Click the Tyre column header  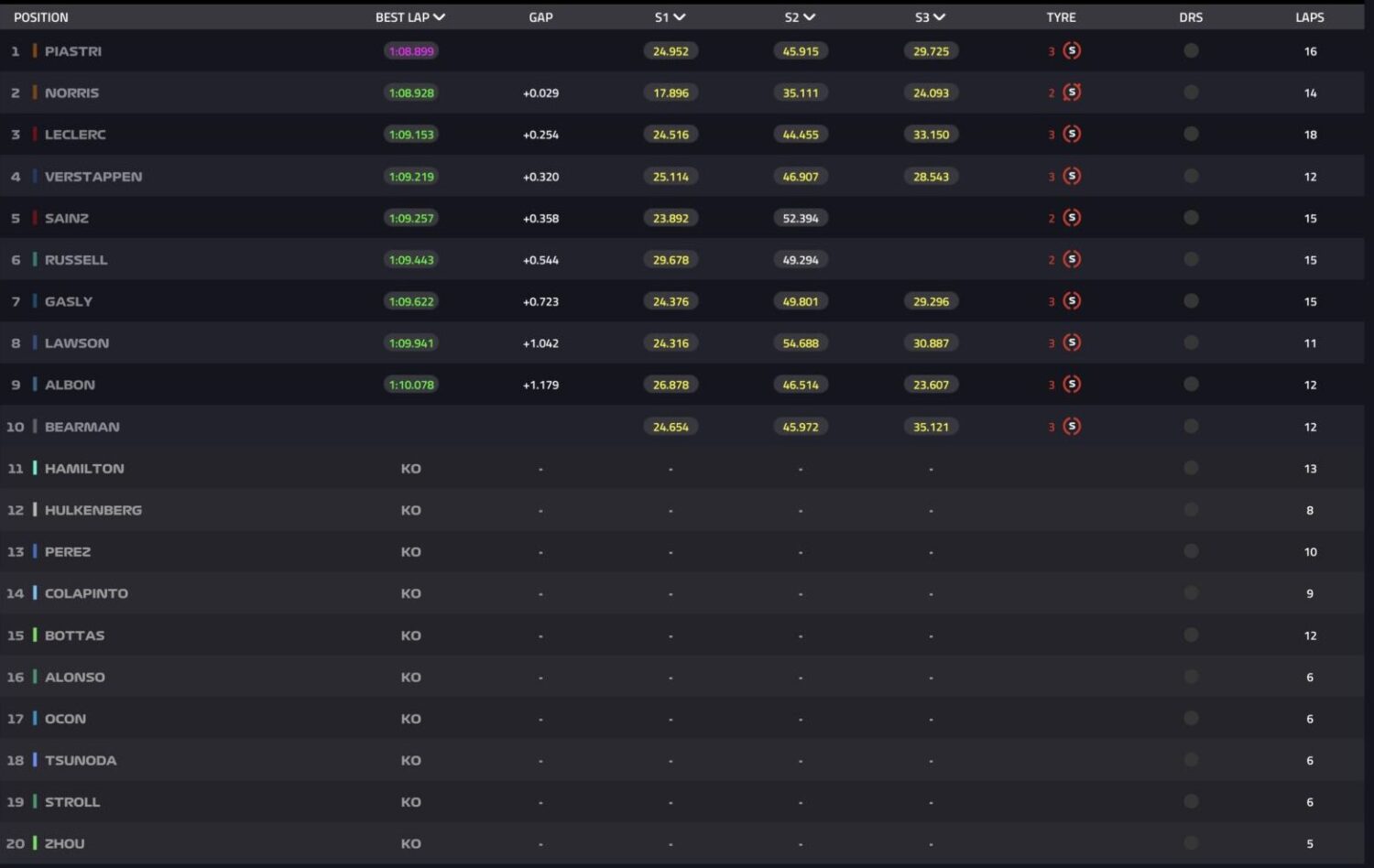tap(1061, 17)
